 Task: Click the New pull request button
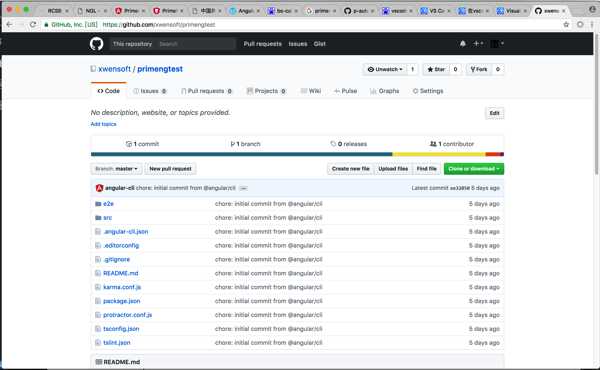(x=170, y=169)
